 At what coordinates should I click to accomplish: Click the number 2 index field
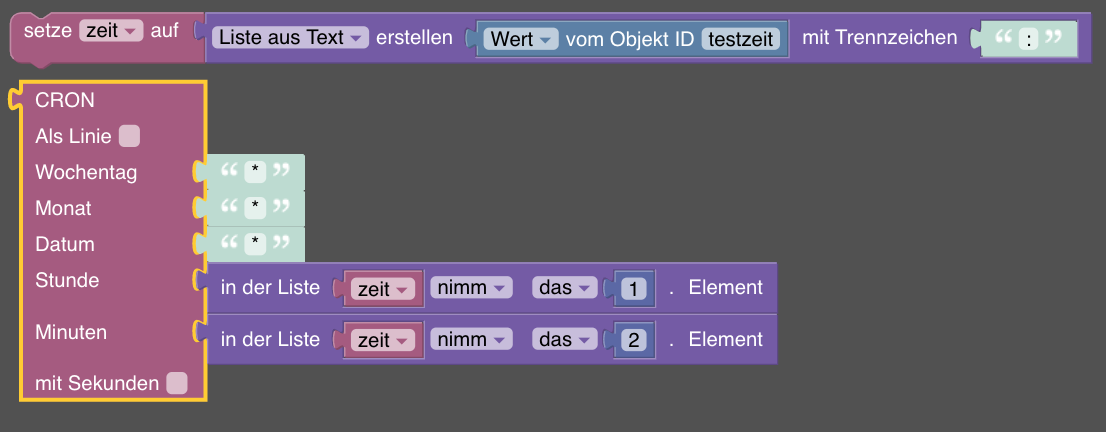click(x=634, y=340)
